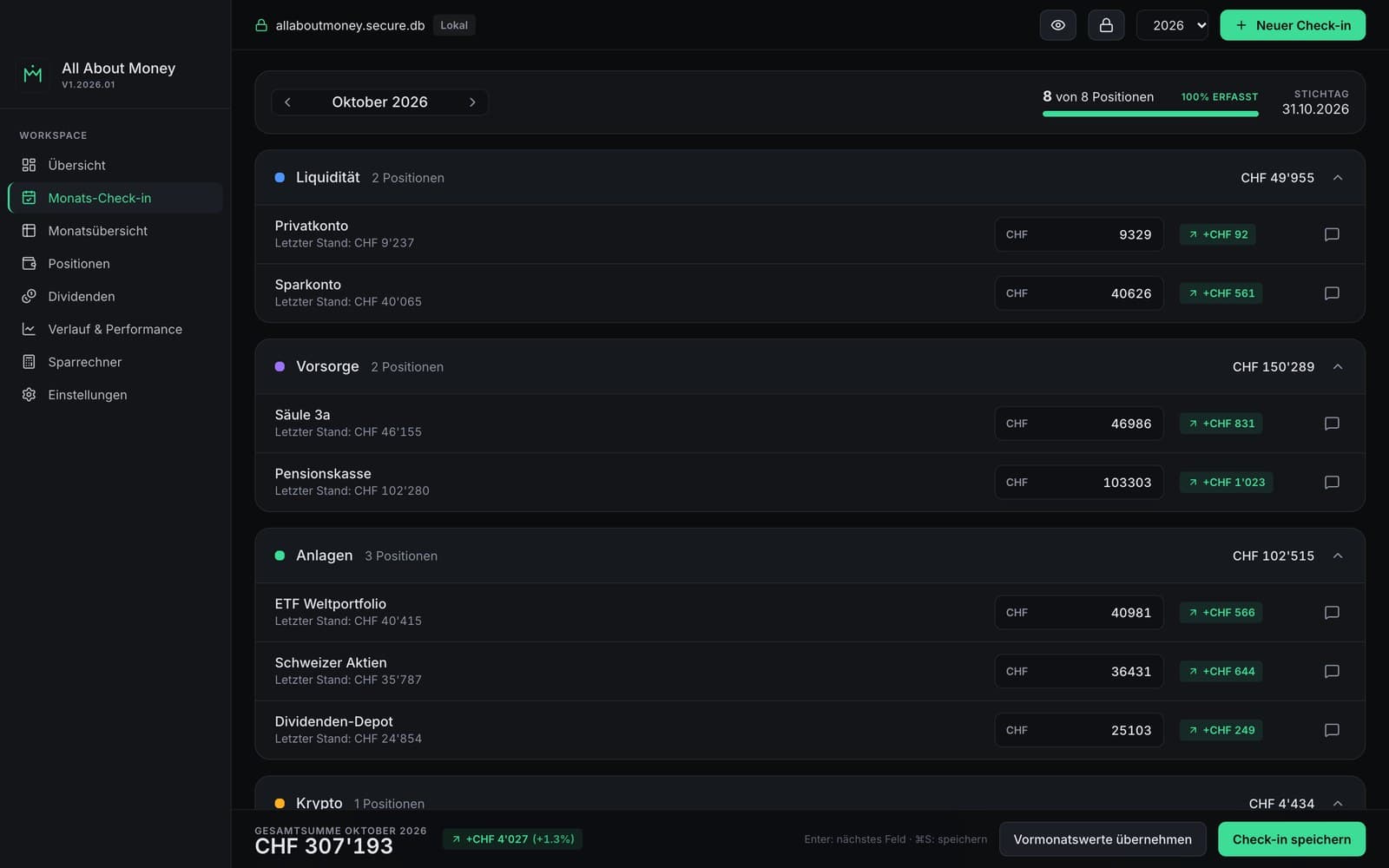This screenshot has height=868, width=1389.
Task: Click Vormonatswerte übernehmen
Action: coord(1103,839)
